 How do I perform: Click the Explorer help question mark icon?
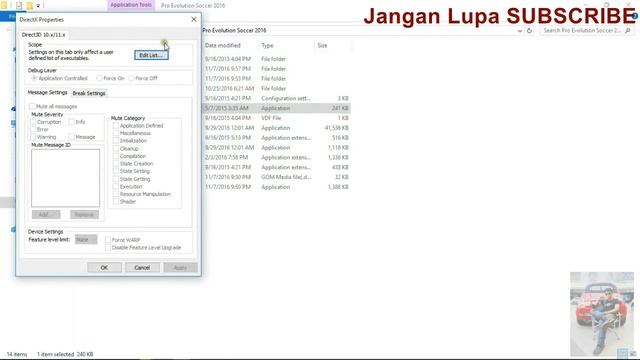click(635, 16)
